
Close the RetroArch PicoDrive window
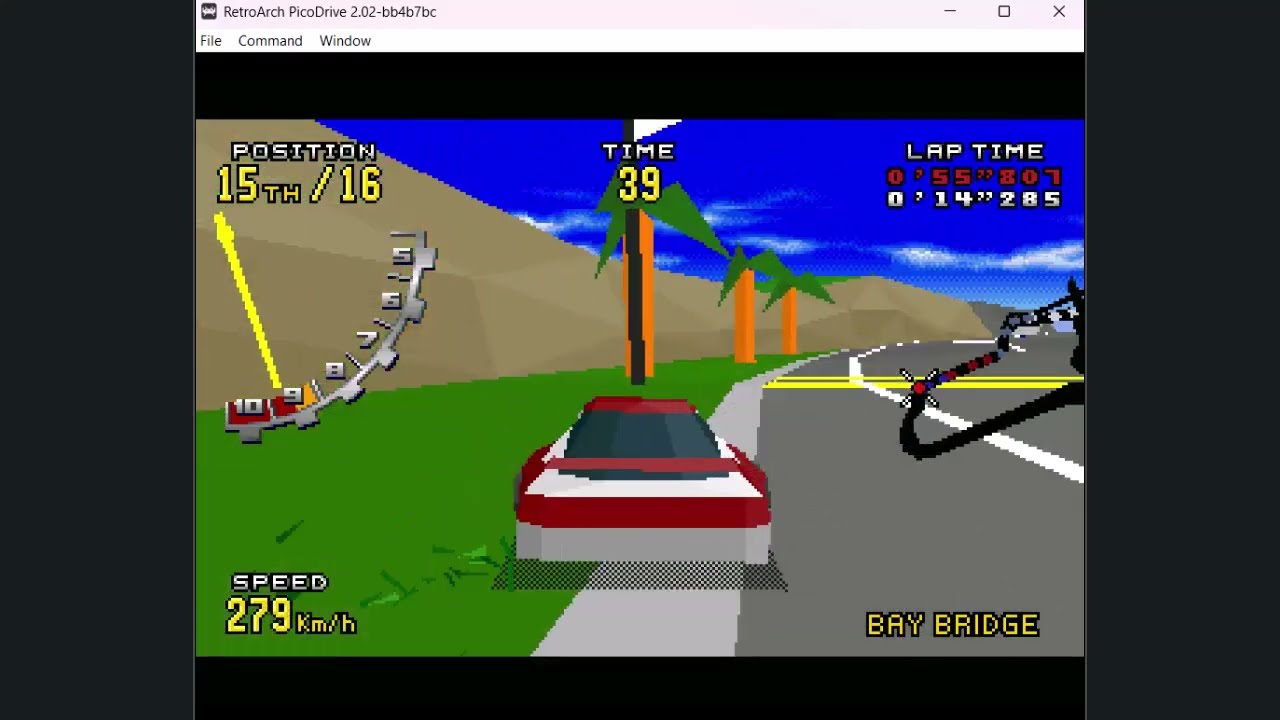pos(1058,12)
